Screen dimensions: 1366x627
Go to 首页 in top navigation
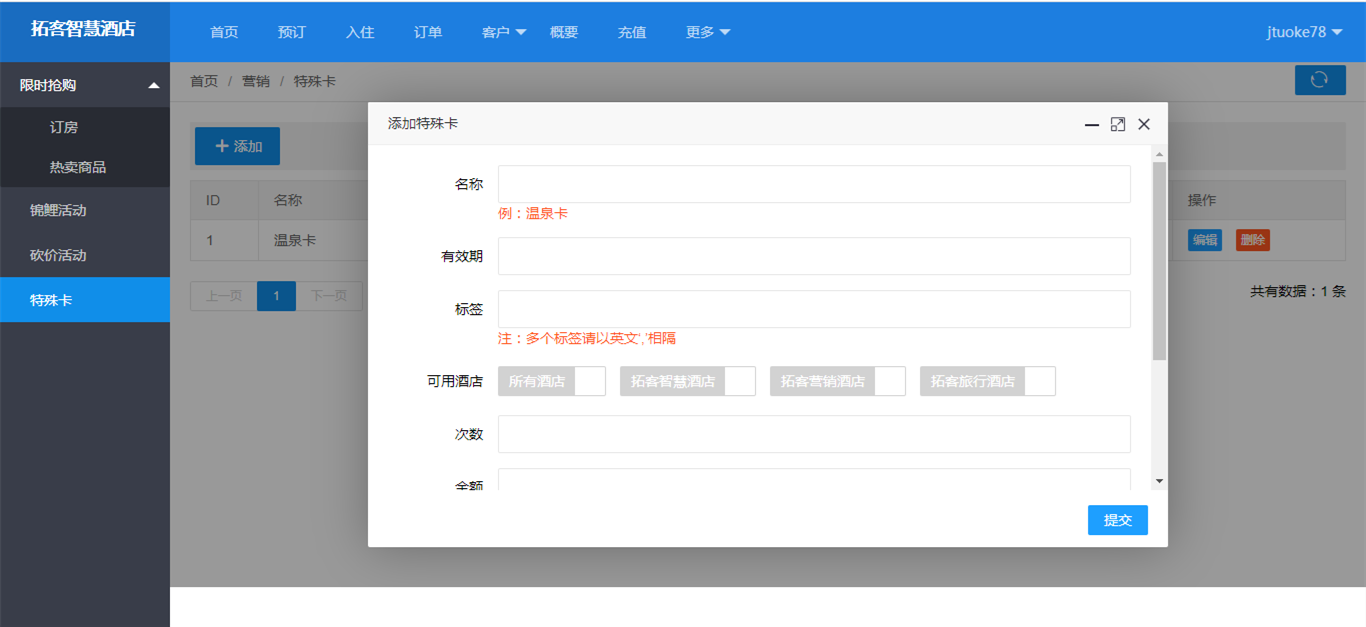(224, 32)
